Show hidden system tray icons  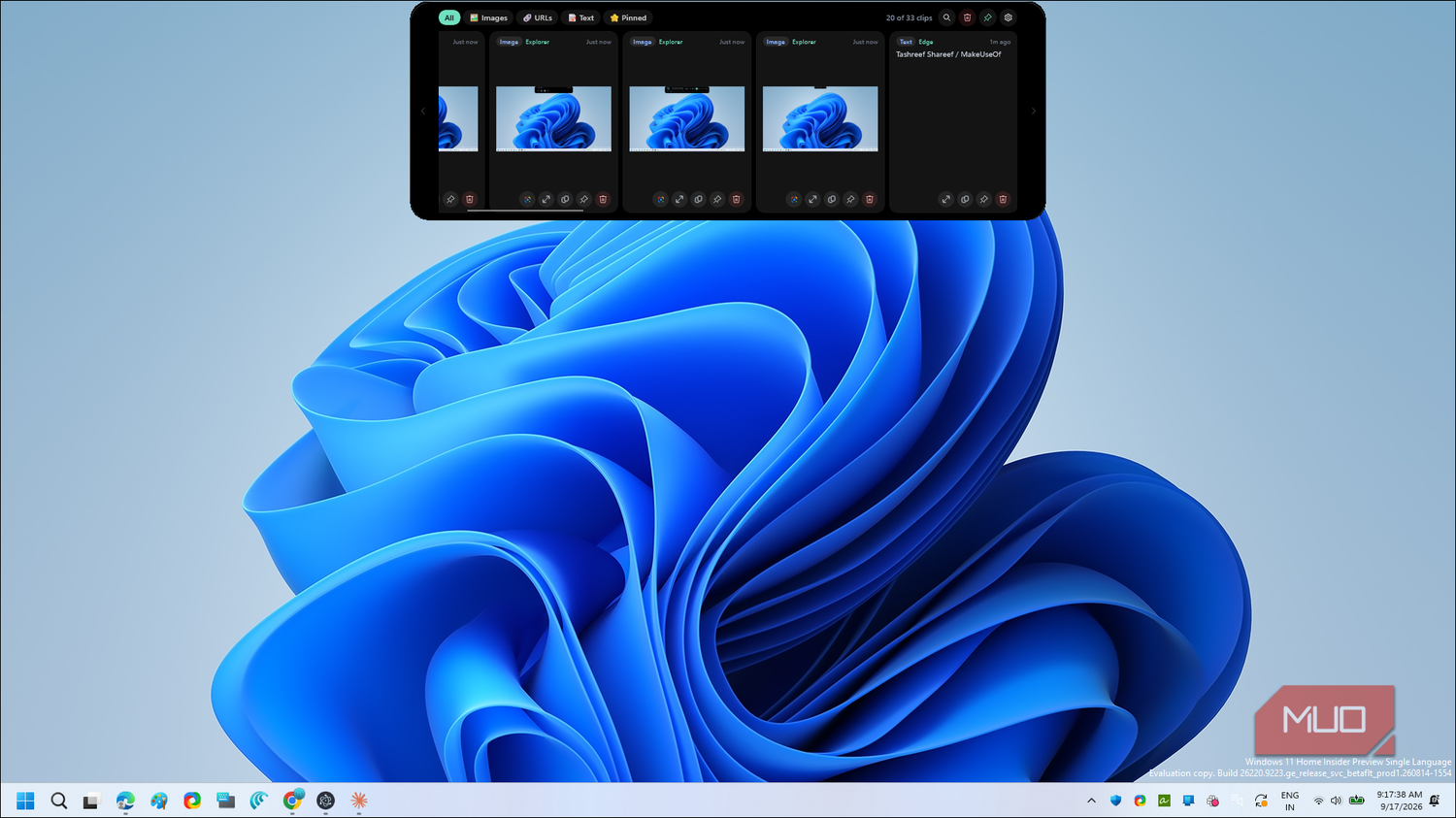coord(1091,801)
